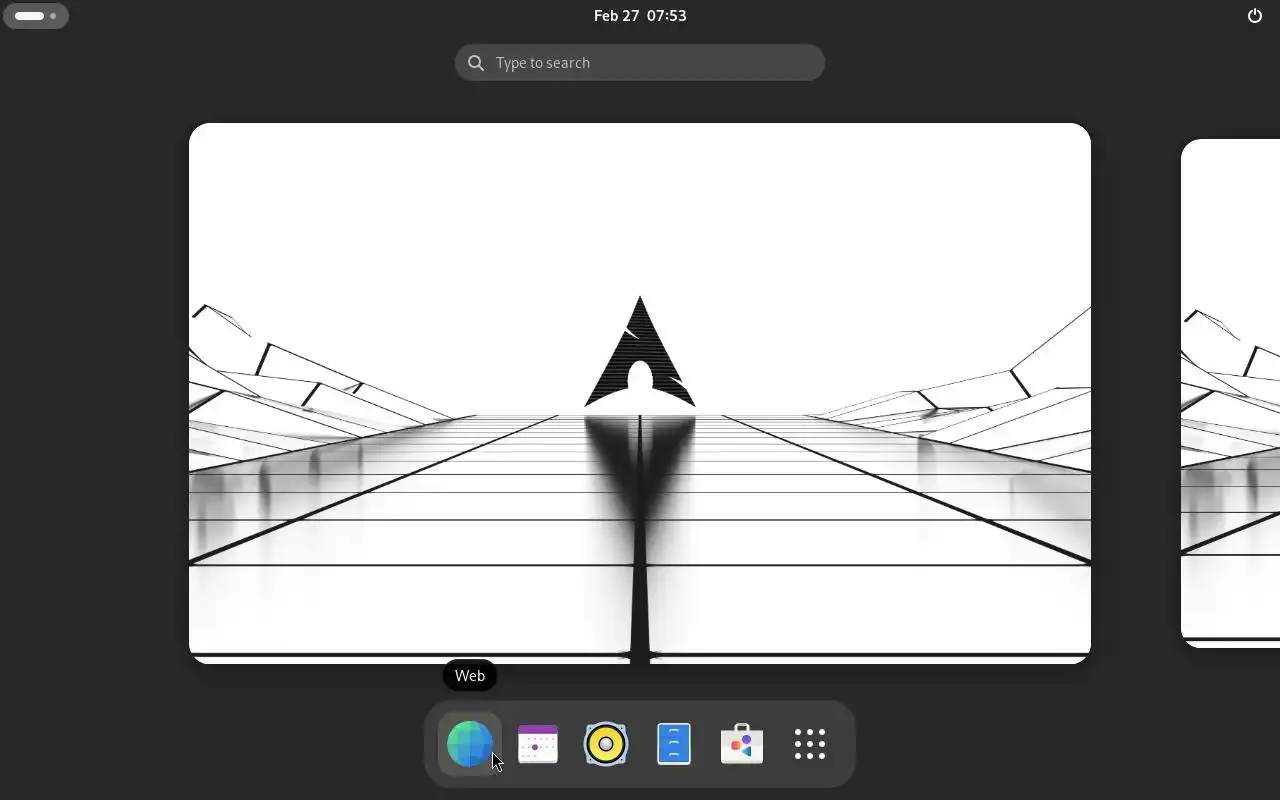Click the search magnifier icon
Screen dimensions: 1280x800
pyautogui.click(x=476, y=63)
